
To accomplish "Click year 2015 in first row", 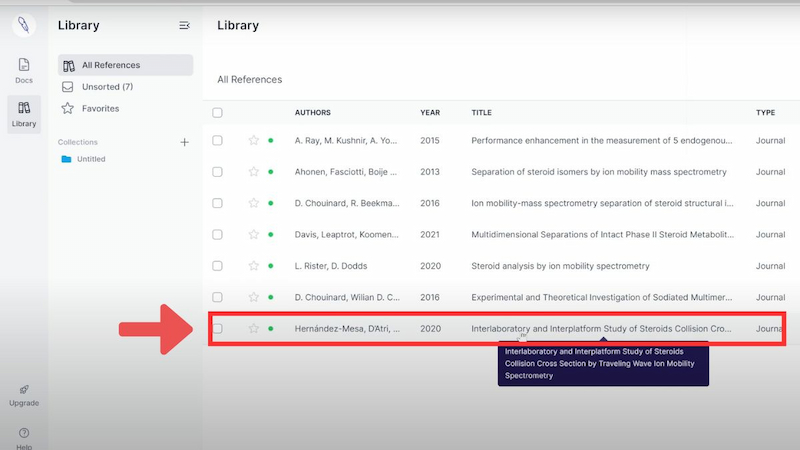I will coord(430,140).
